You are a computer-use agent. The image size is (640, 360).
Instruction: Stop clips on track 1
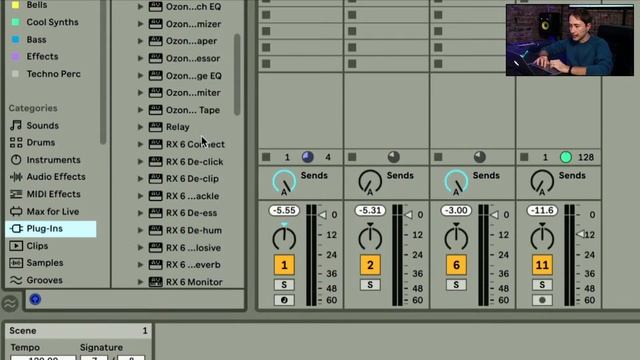tap(266, 157)
